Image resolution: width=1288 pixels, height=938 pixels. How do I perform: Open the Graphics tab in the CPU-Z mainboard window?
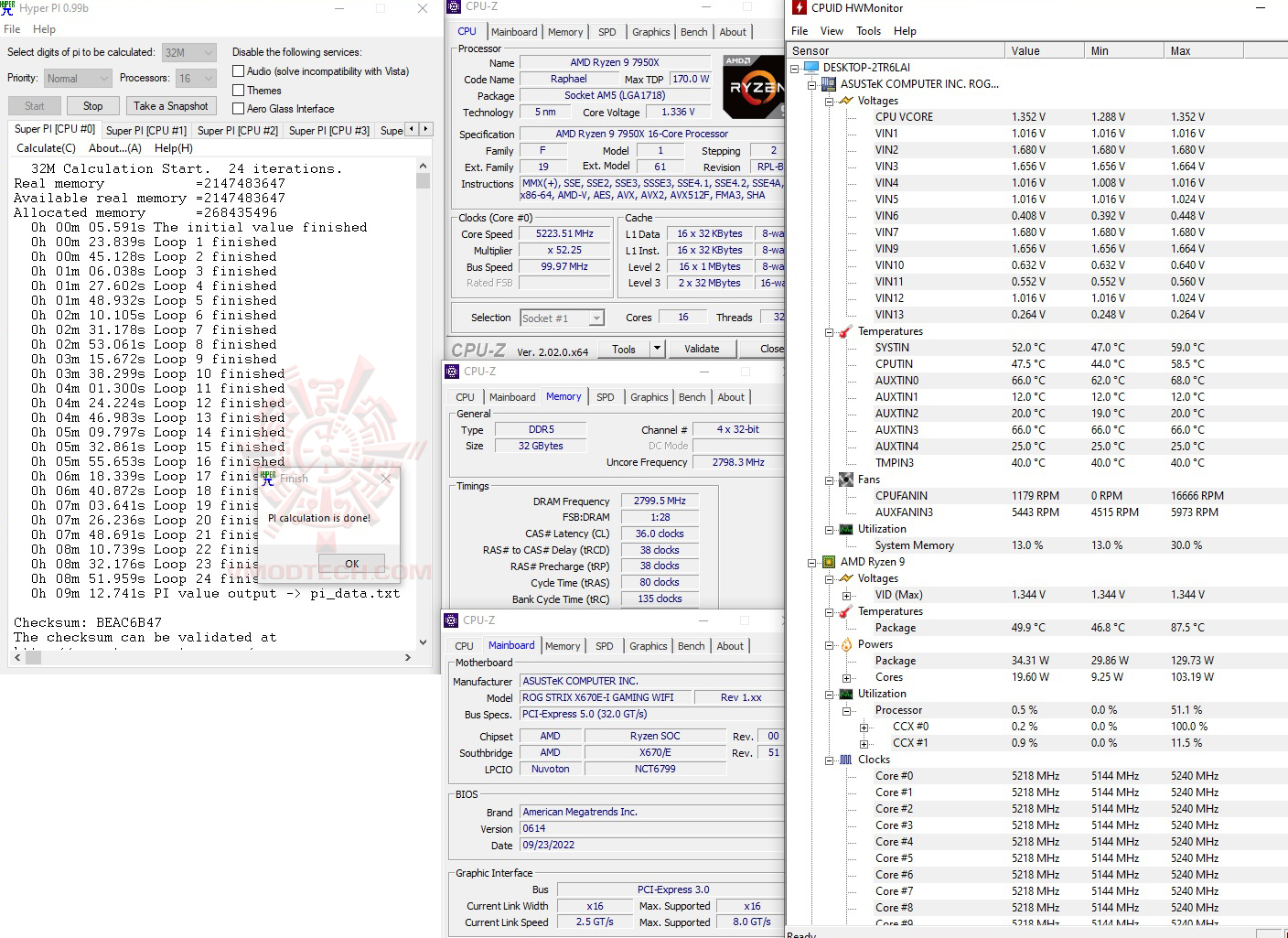[x=649, y=646]
